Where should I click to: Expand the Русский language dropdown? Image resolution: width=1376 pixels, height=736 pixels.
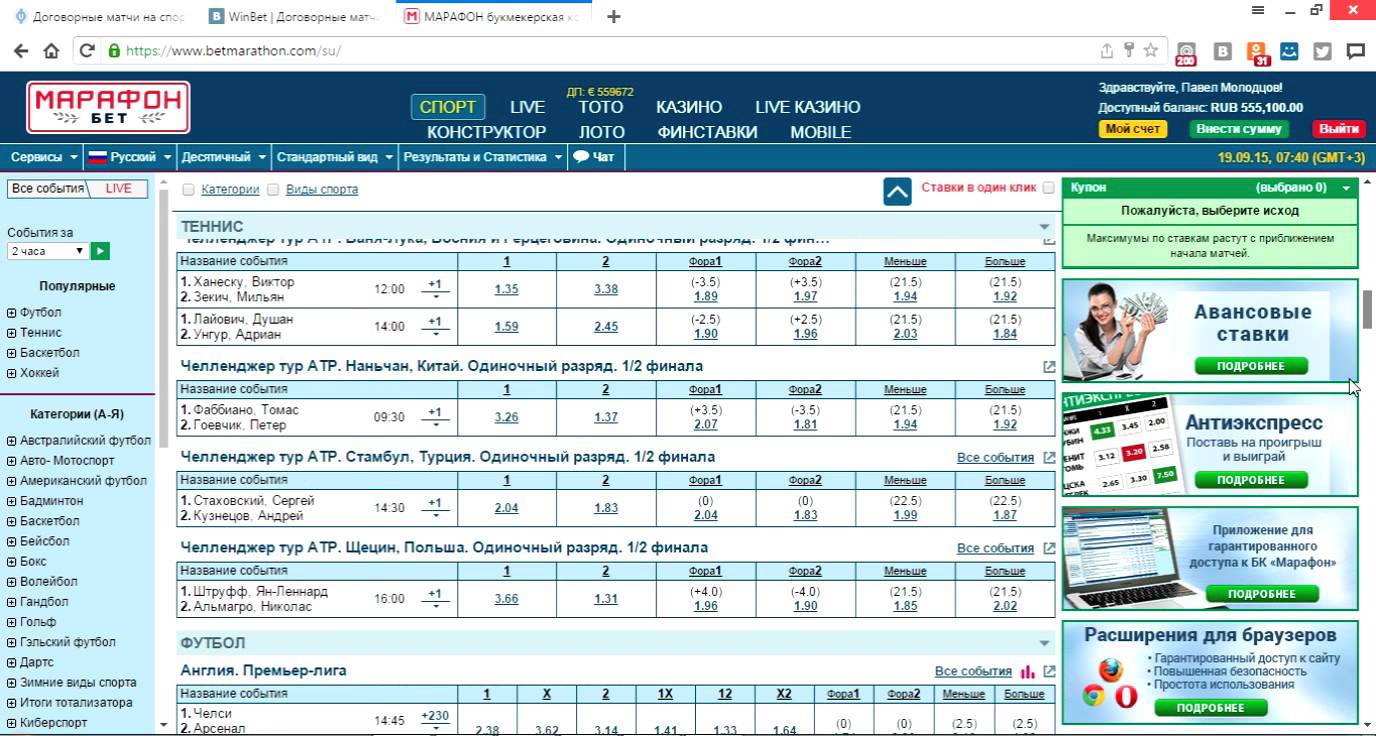click(128, 157)
